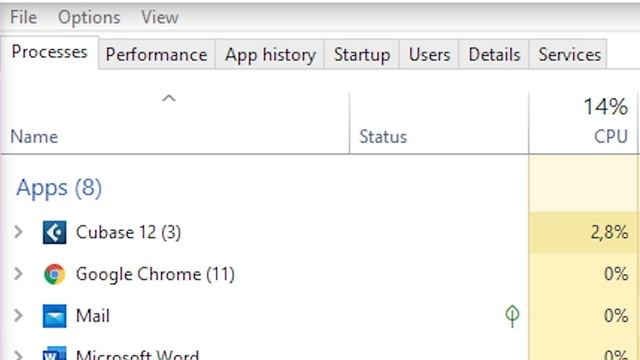640x360 pixels.
Task: Expand the Google Chrome process group
Action: (x=18, y=273)
